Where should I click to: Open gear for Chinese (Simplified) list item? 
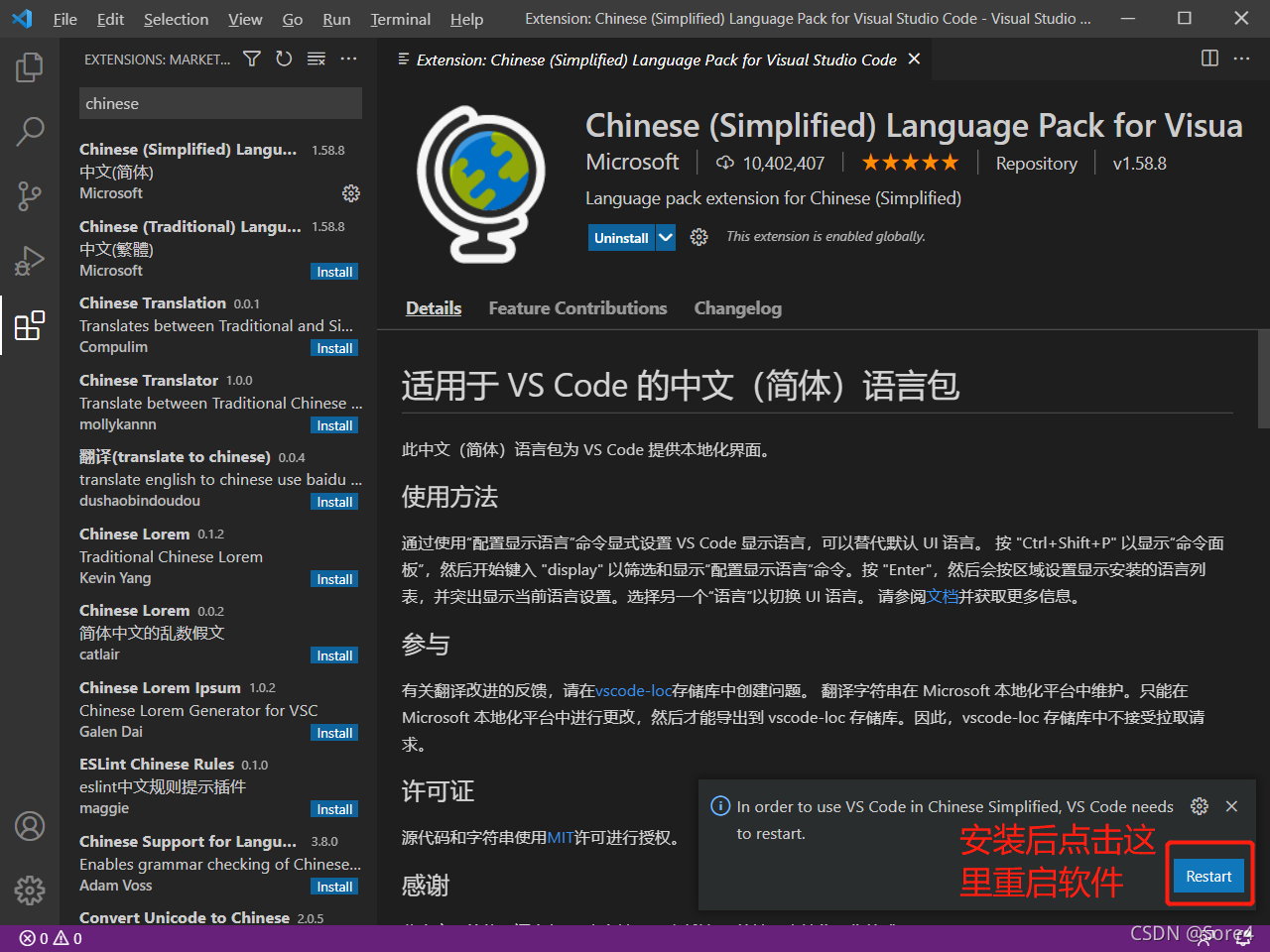tap(350, 193)
